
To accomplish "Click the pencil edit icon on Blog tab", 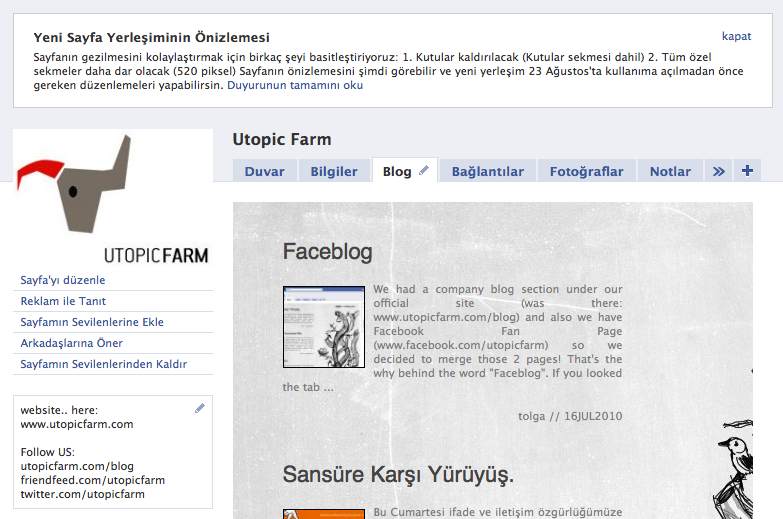I will tap(424, 170).
